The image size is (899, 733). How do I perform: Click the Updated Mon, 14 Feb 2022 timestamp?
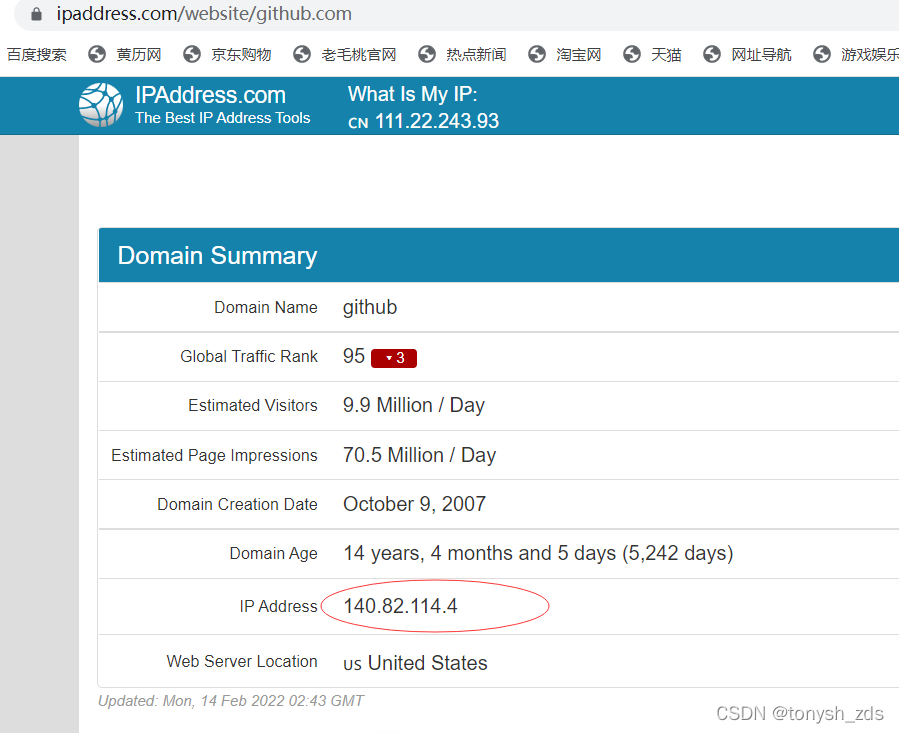231,701
